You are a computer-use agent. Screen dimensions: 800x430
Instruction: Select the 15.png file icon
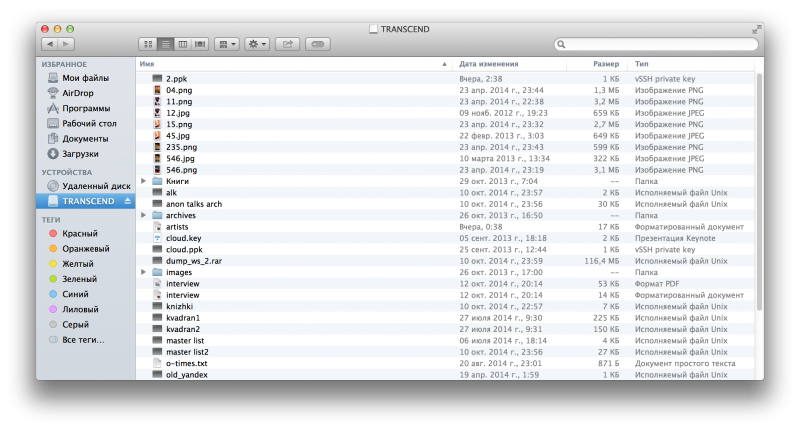(157, 124)
